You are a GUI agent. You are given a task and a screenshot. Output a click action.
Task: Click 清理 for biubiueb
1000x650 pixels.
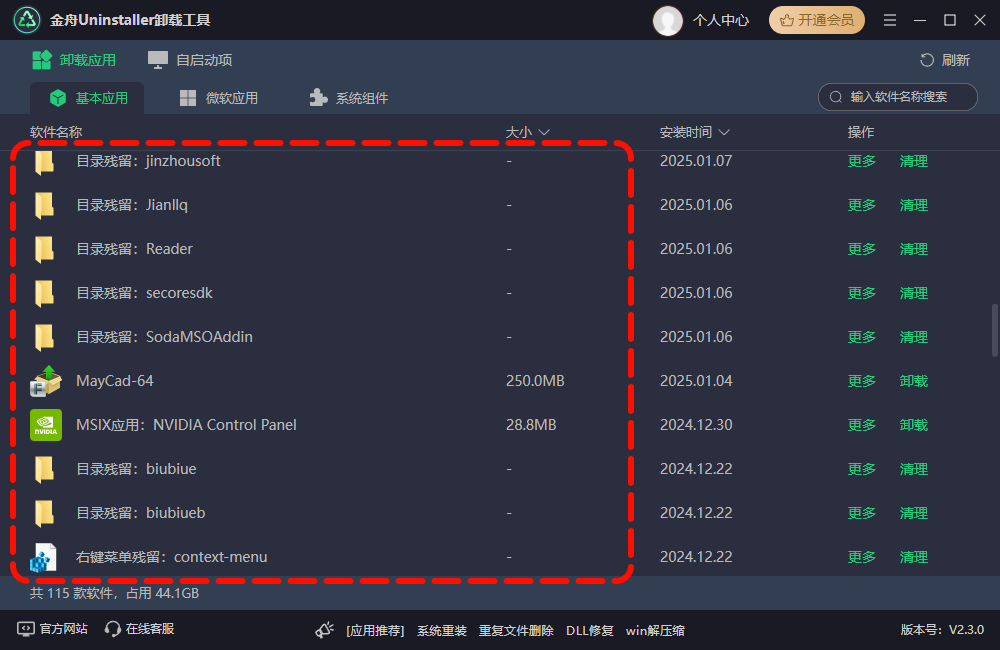coord(914,513)
